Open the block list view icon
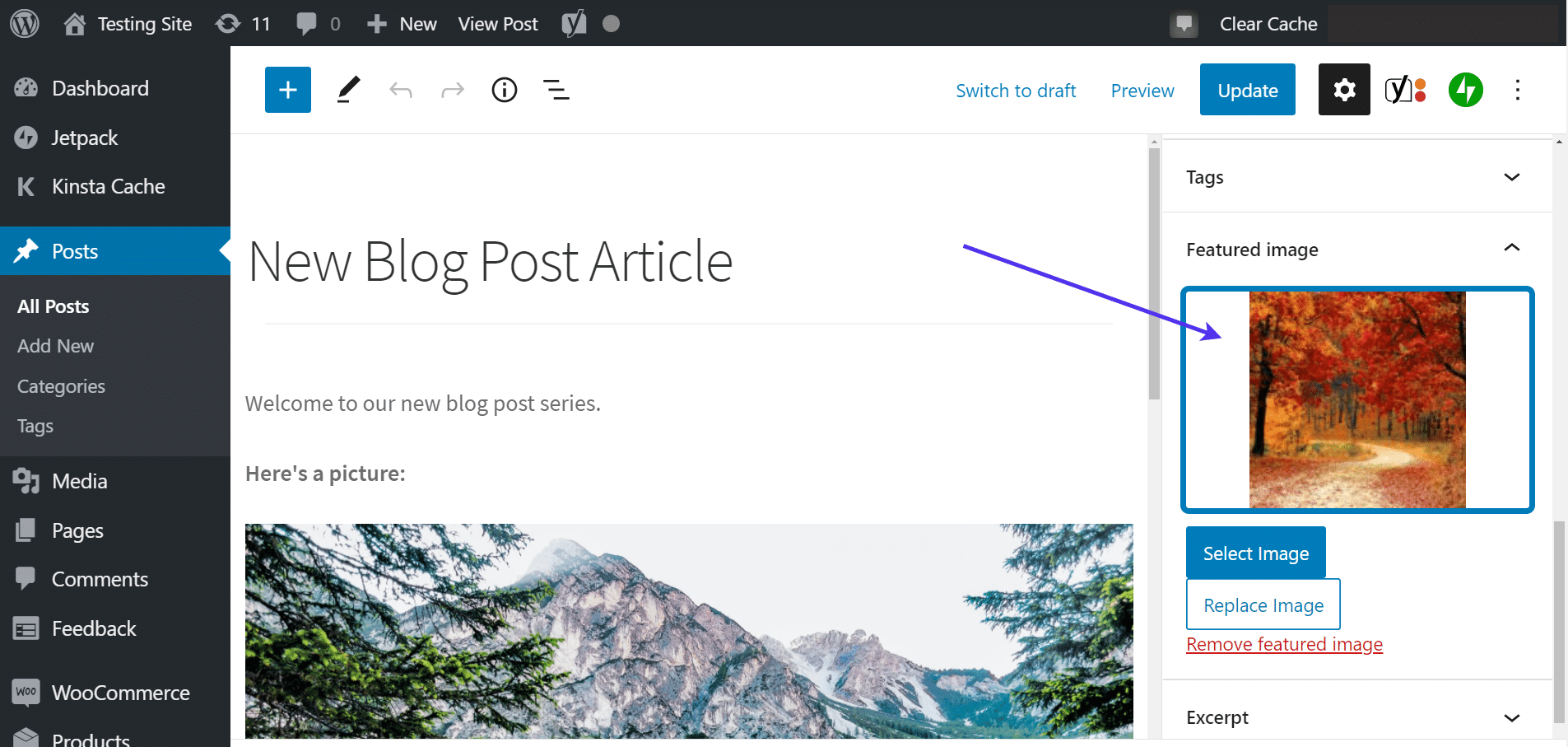Screen dimensions: 1568x747 556,90
